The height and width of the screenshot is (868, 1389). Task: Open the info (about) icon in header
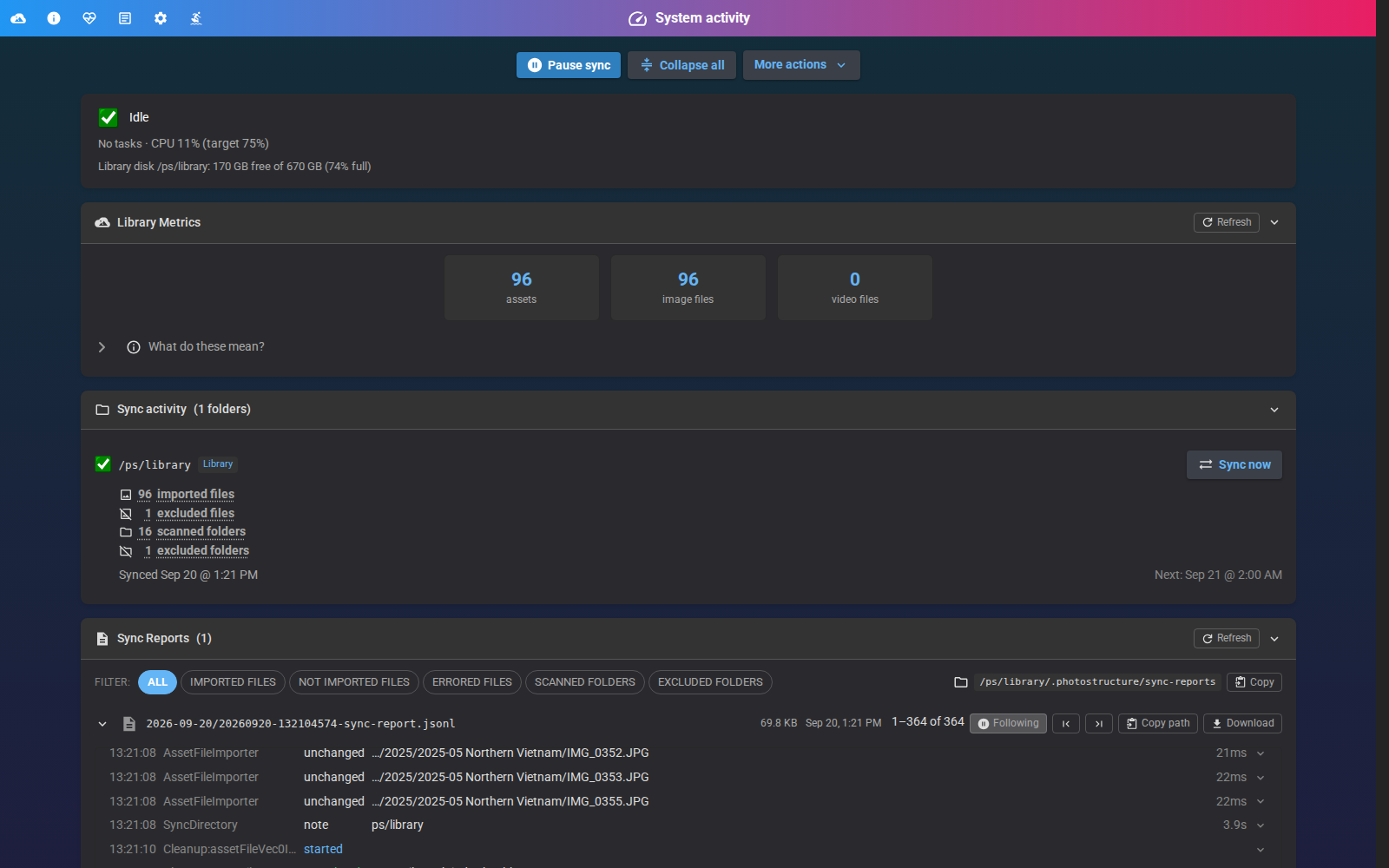pyautogui.click(x=54, y=18)
